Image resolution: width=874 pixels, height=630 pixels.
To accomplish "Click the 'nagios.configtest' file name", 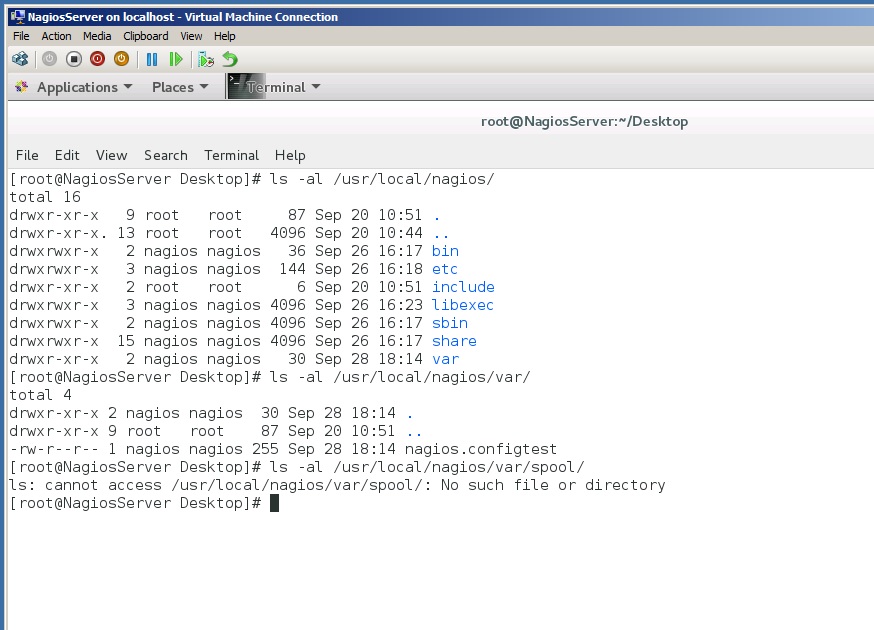I will click(480, 449).
